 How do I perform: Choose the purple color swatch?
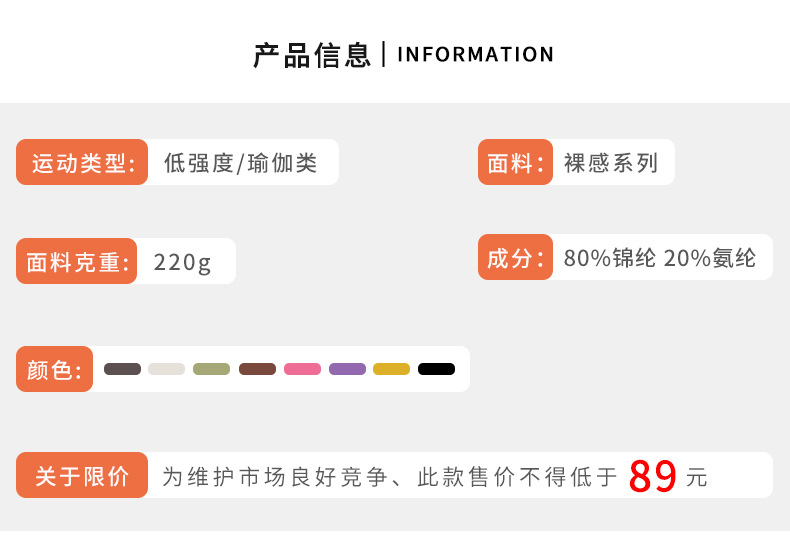347,369
